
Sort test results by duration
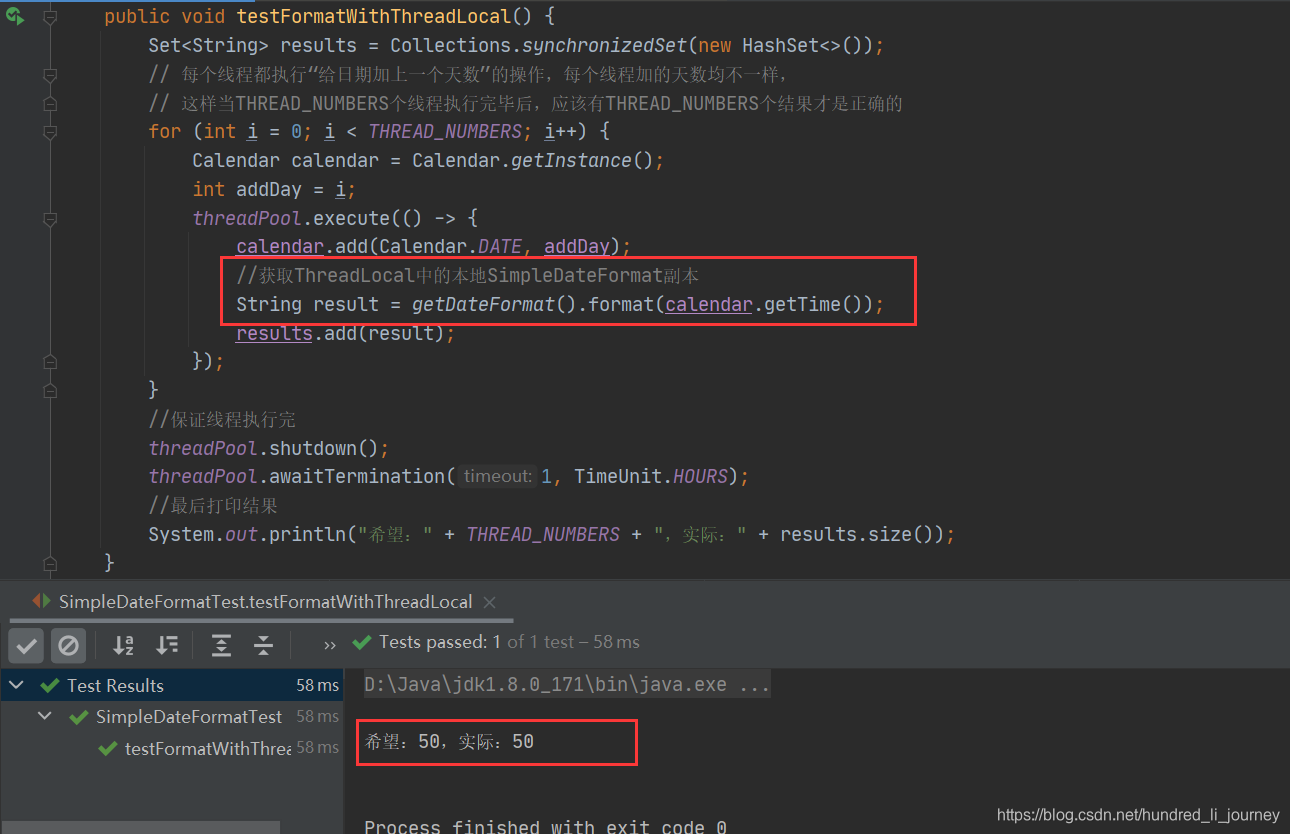(168, 645)
